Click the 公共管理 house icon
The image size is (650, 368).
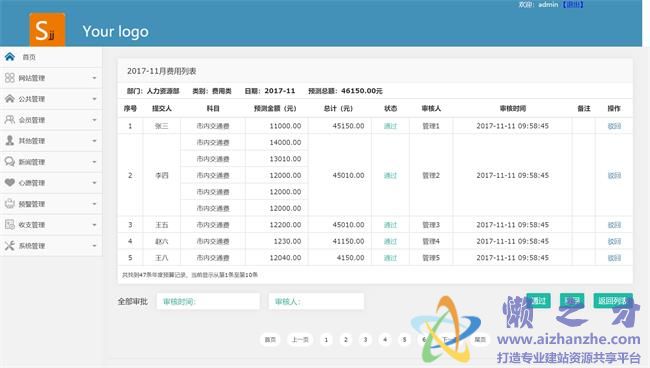pos(10,99)
